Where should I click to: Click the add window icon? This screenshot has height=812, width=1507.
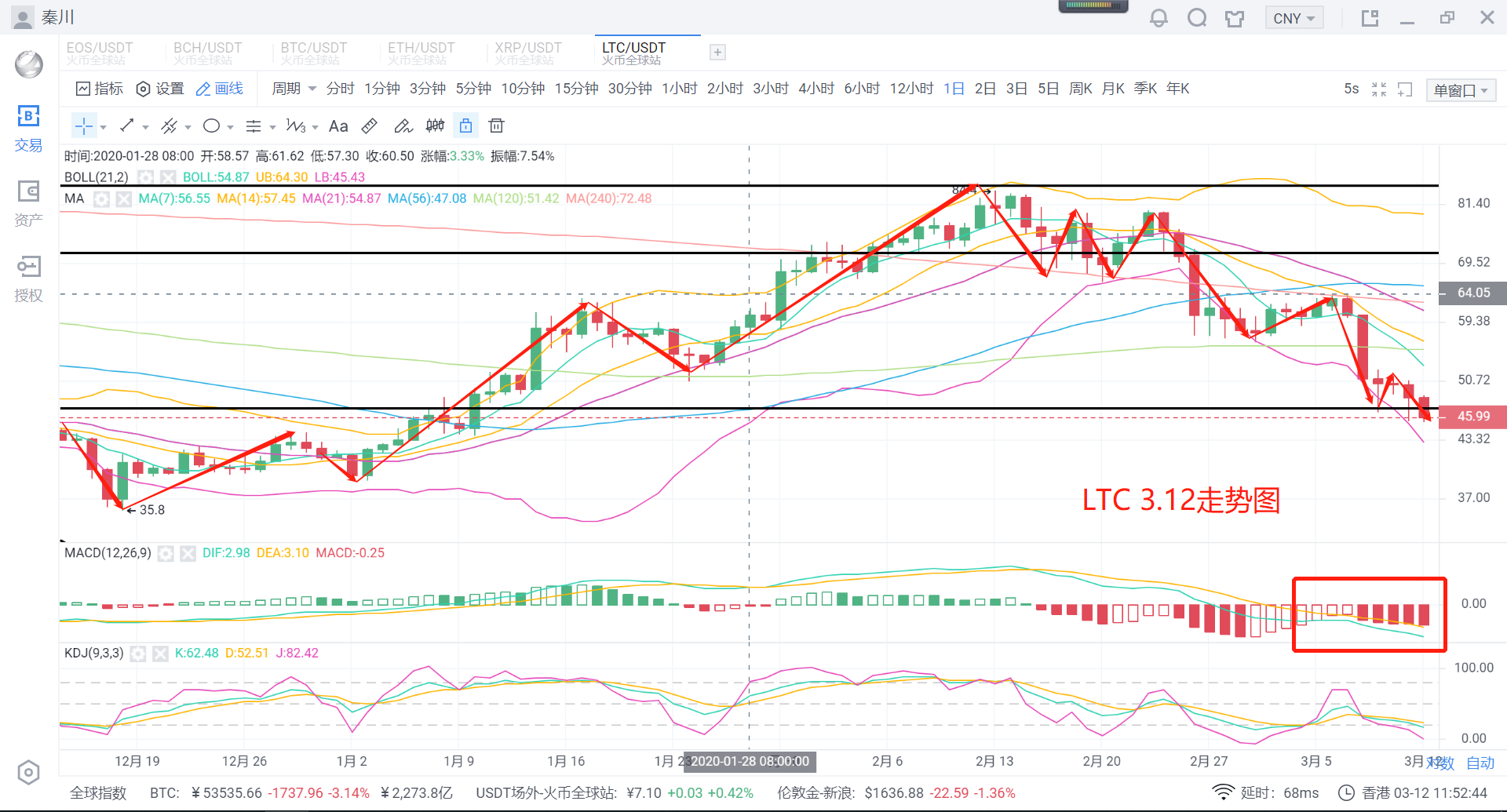[x=1405, y=89]
